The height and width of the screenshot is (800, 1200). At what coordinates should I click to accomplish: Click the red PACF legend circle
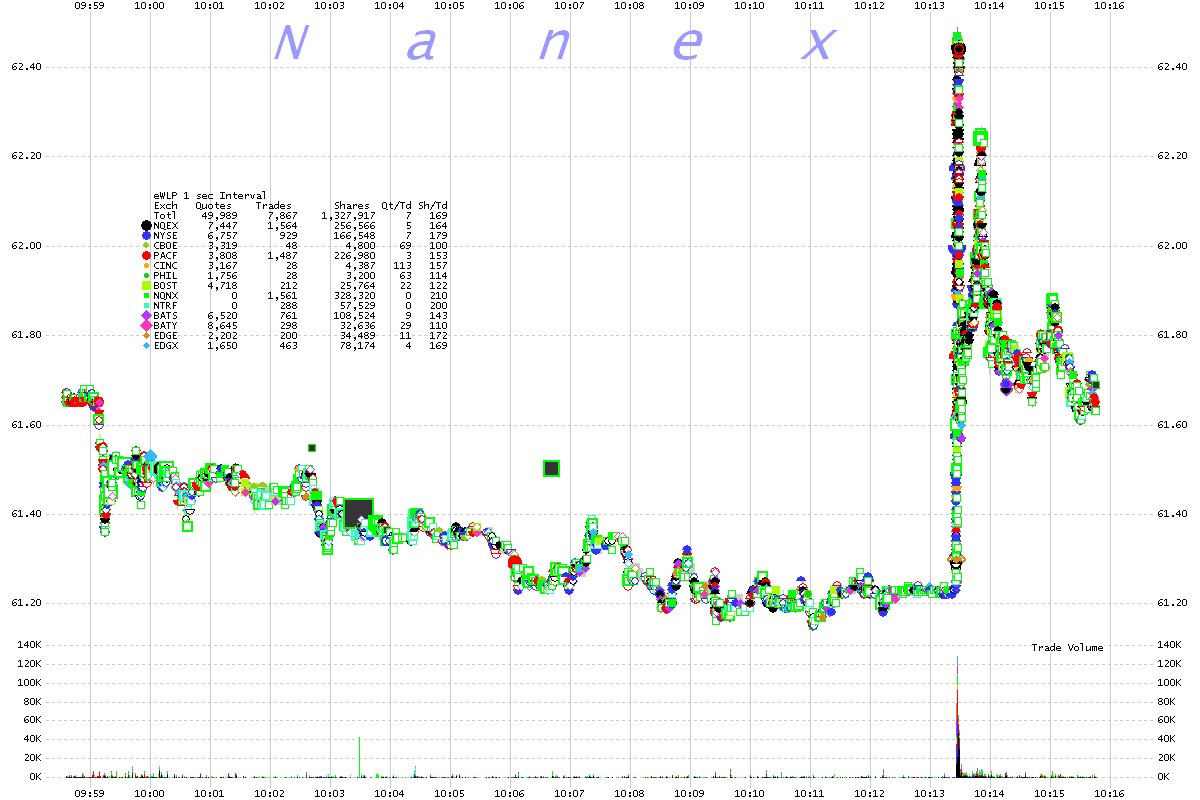coord(146,255)
